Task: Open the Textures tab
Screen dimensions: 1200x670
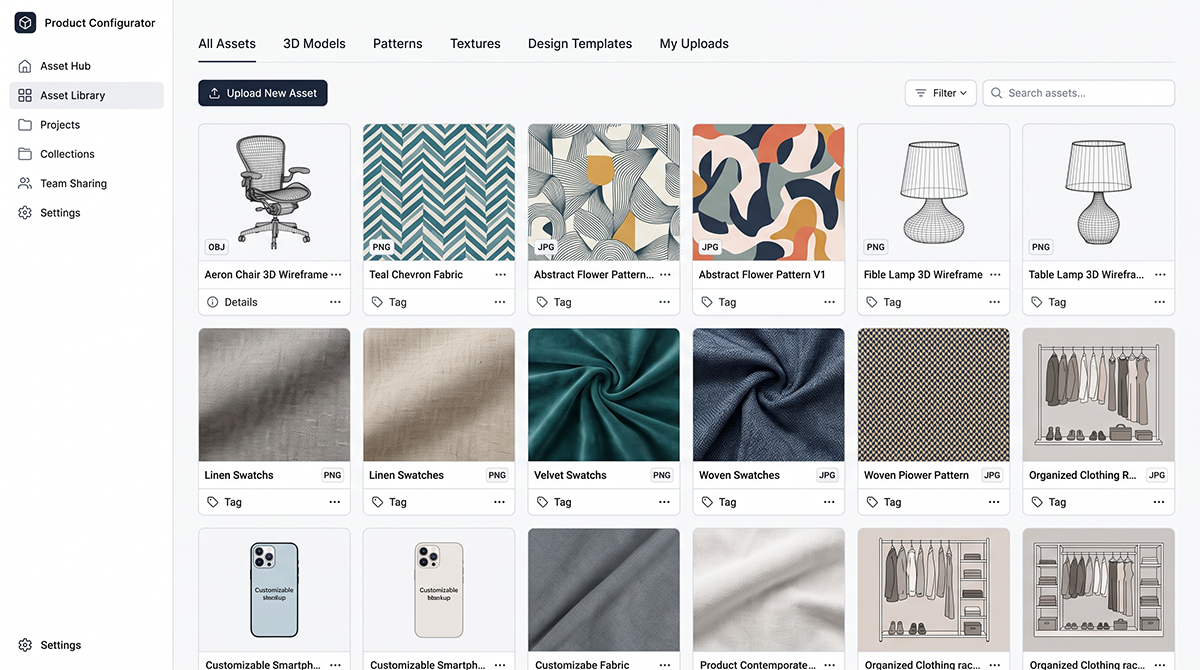Action: point(475,44)
